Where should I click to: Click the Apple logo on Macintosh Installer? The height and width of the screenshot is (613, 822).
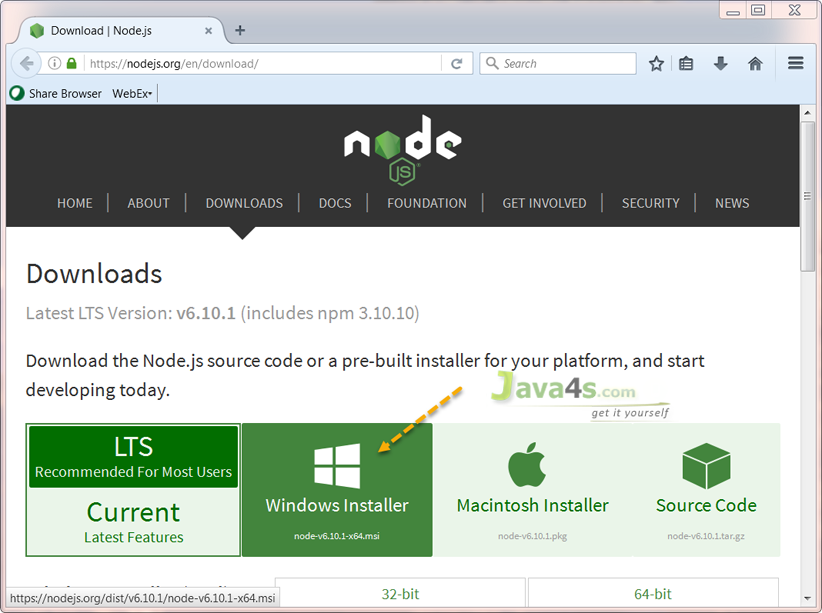527,465
